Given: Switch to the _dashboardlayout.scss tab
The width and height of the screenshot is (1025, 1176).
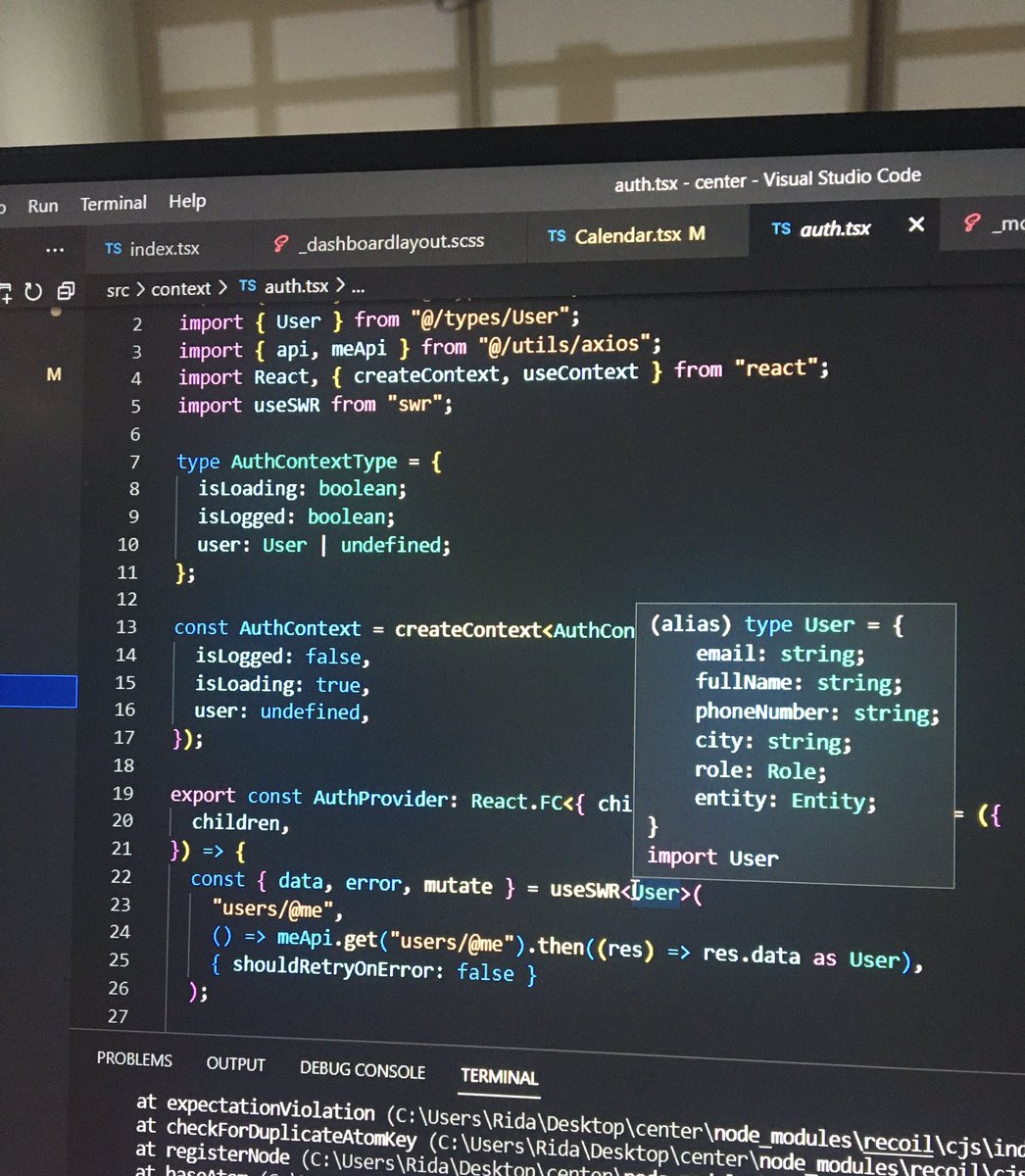Looking at the screenshot, I should coord(378,242).
